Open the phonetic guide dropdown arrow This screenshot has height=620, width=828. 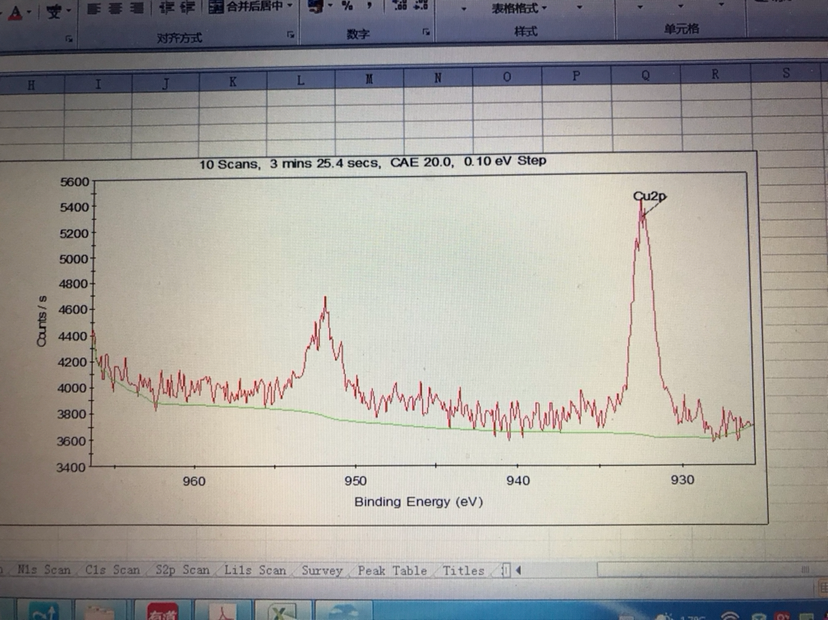coord(69,11)
